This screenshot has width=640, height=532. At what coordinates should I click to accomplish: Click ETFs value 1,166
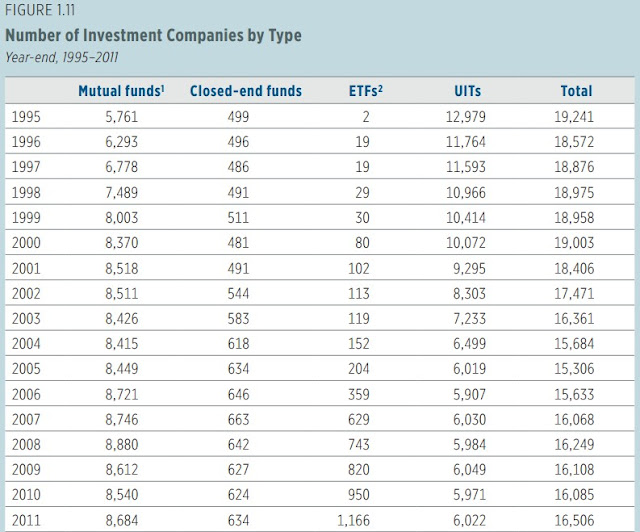tap(353, 520)
